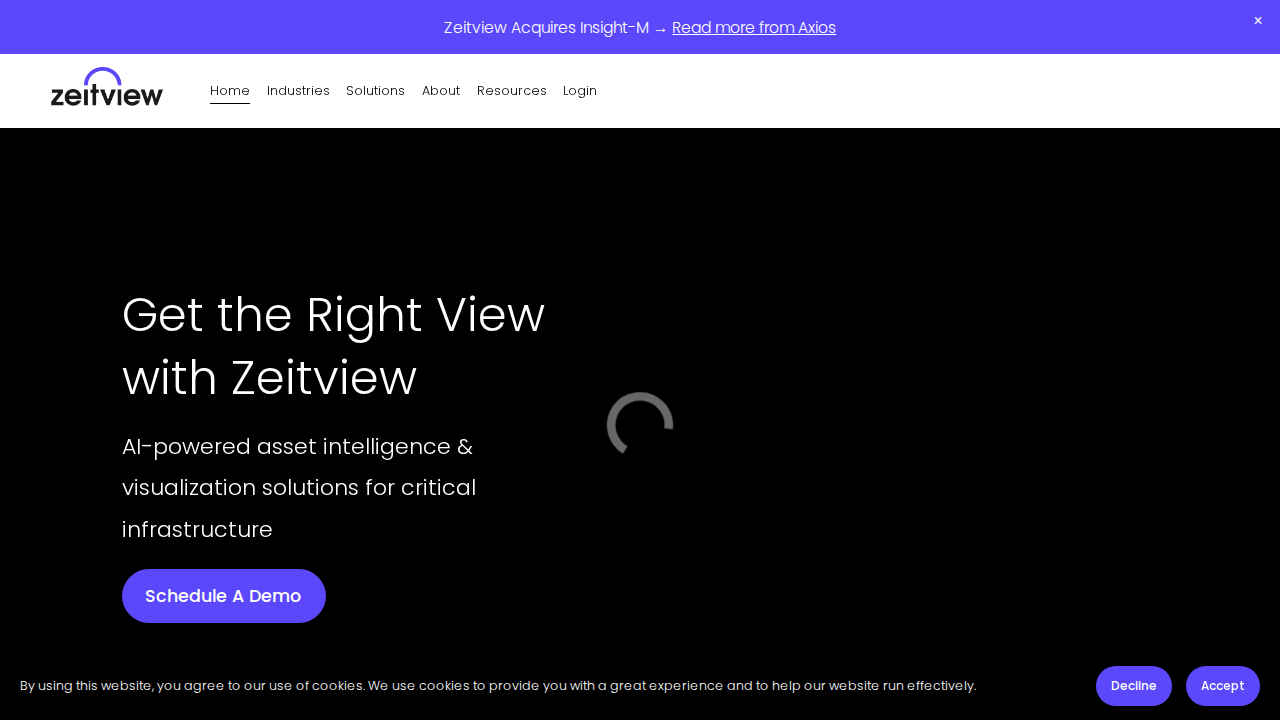Go to the Home nav item

click(230, 91)
